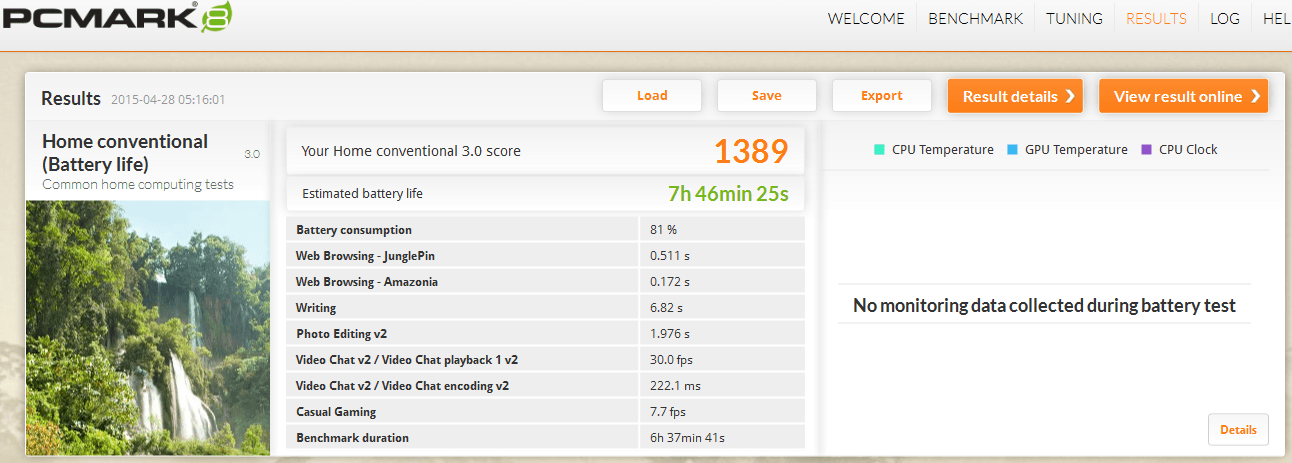Click the Details button in monitoring panel
Screen dimensions: 1292x463
1238,429
